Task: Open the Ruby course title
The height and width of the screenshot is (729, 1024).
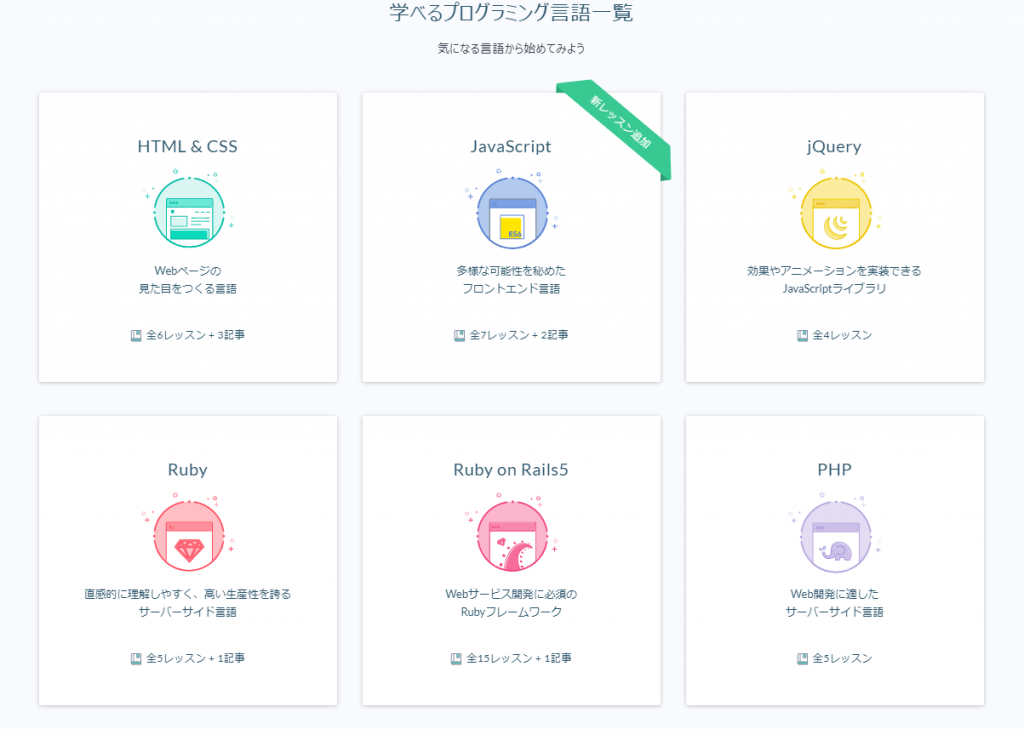Action: 187,470
